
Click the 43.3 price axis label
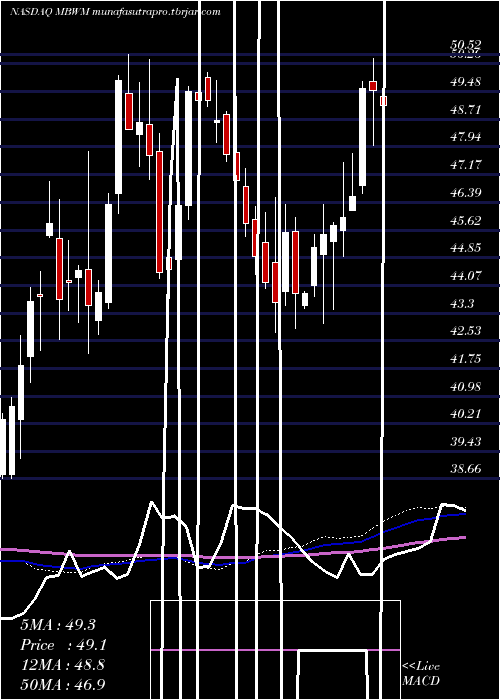[x=462, y=303]
